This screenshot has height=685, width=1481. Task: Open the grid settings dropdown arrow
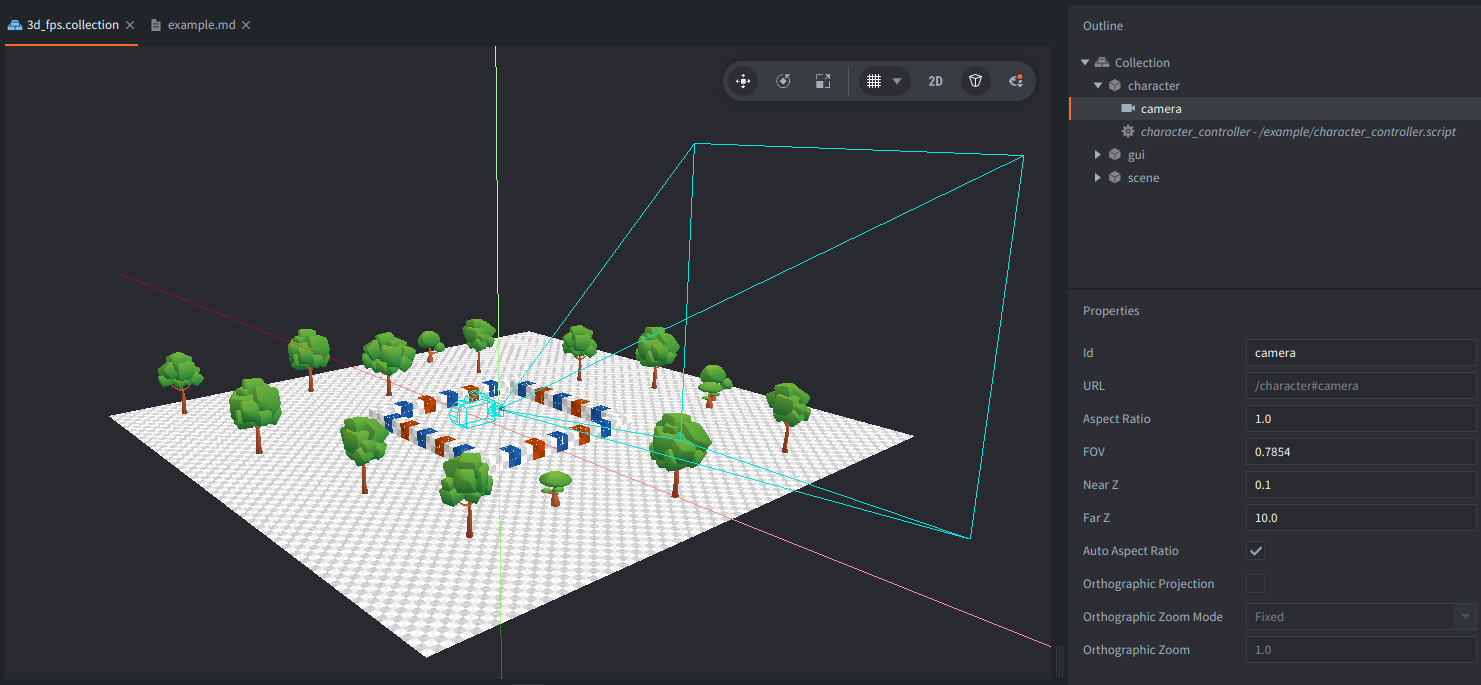[897, 82]
